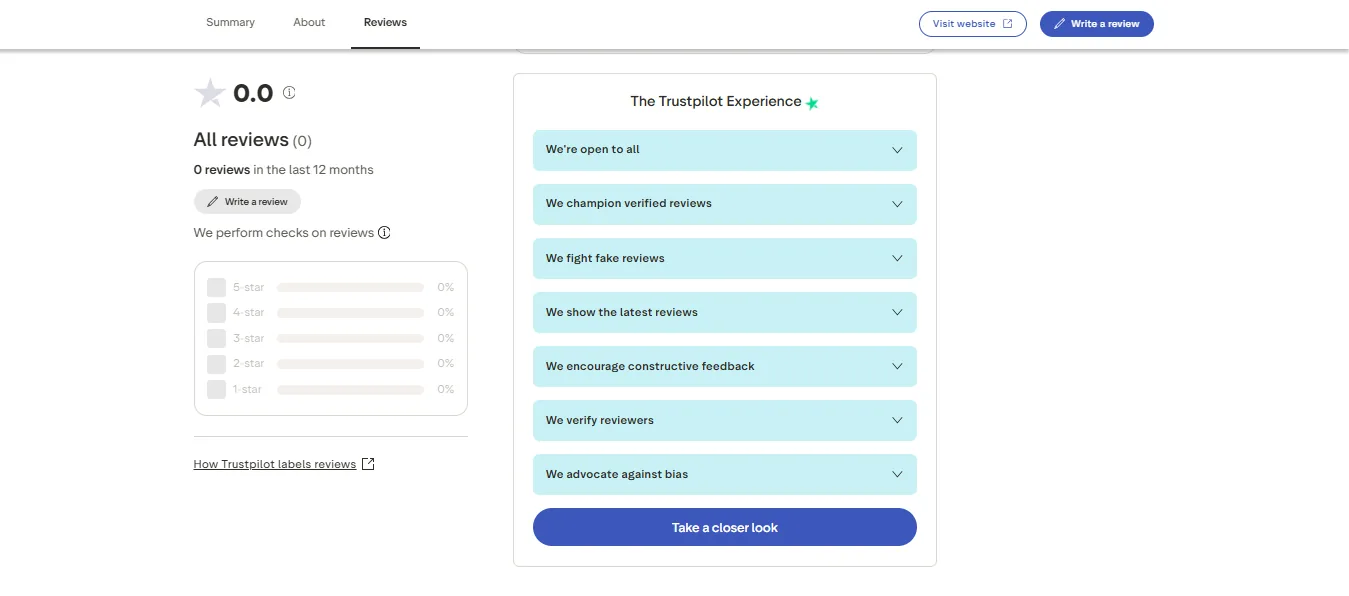Click the pencil icon in the blue Write a review button

pos(1060,24)
